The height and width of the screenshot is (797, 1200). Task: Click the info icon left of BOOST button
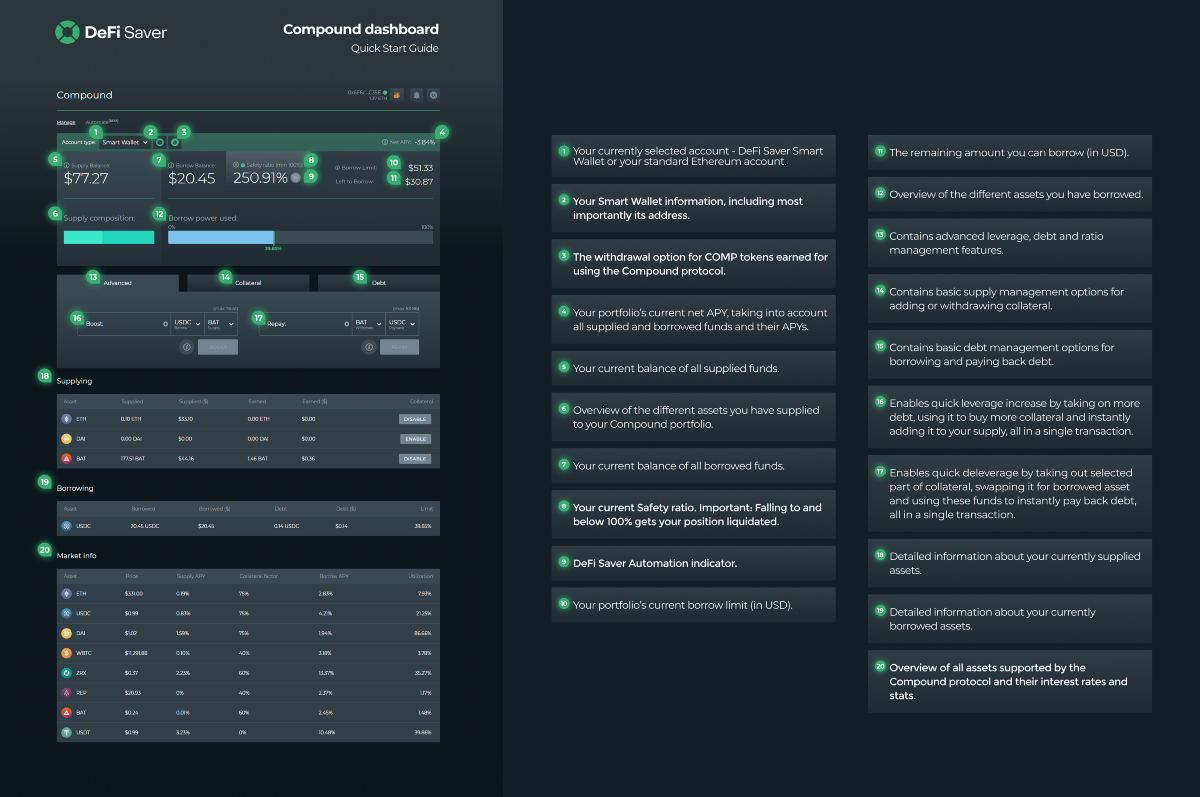[x=186, y=347]
